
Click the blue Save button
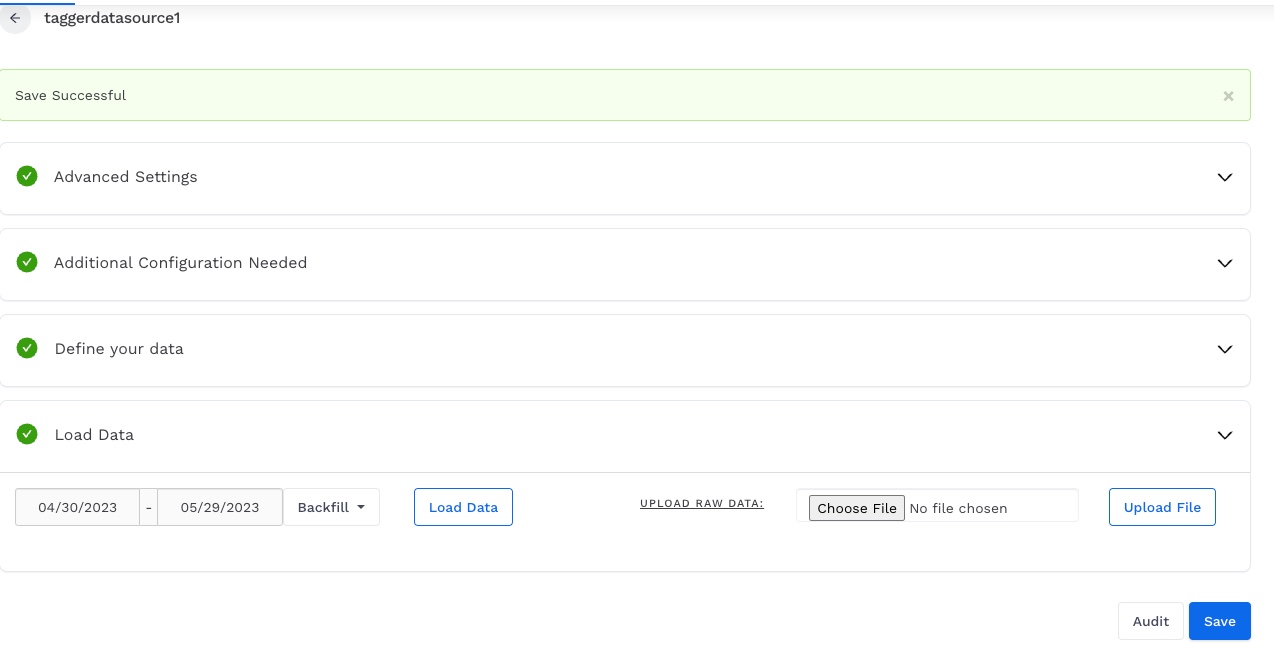pyautogui.click(x=1219, y=621)
